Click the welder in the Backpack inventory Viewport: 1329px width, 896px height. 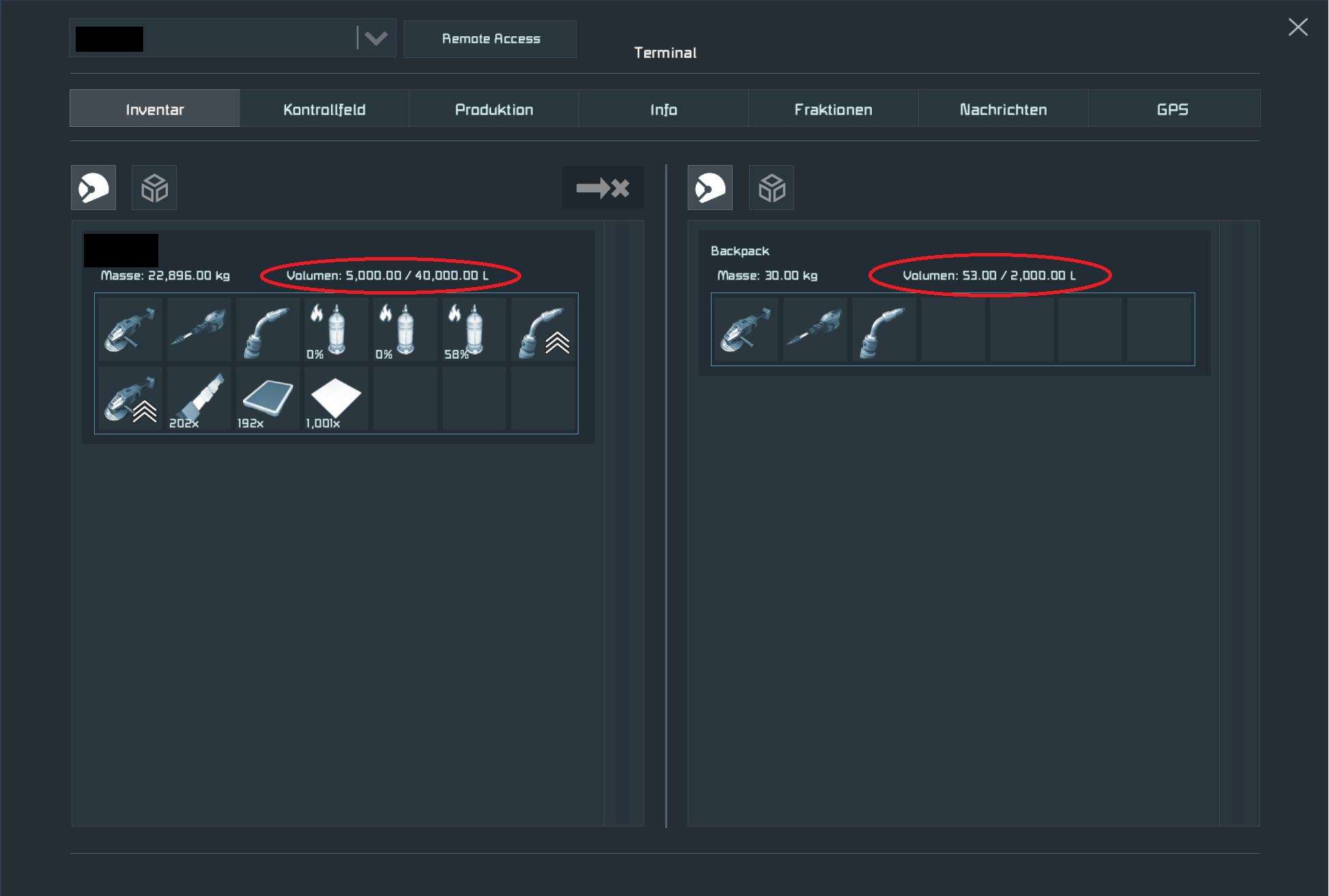coord(883,329)
